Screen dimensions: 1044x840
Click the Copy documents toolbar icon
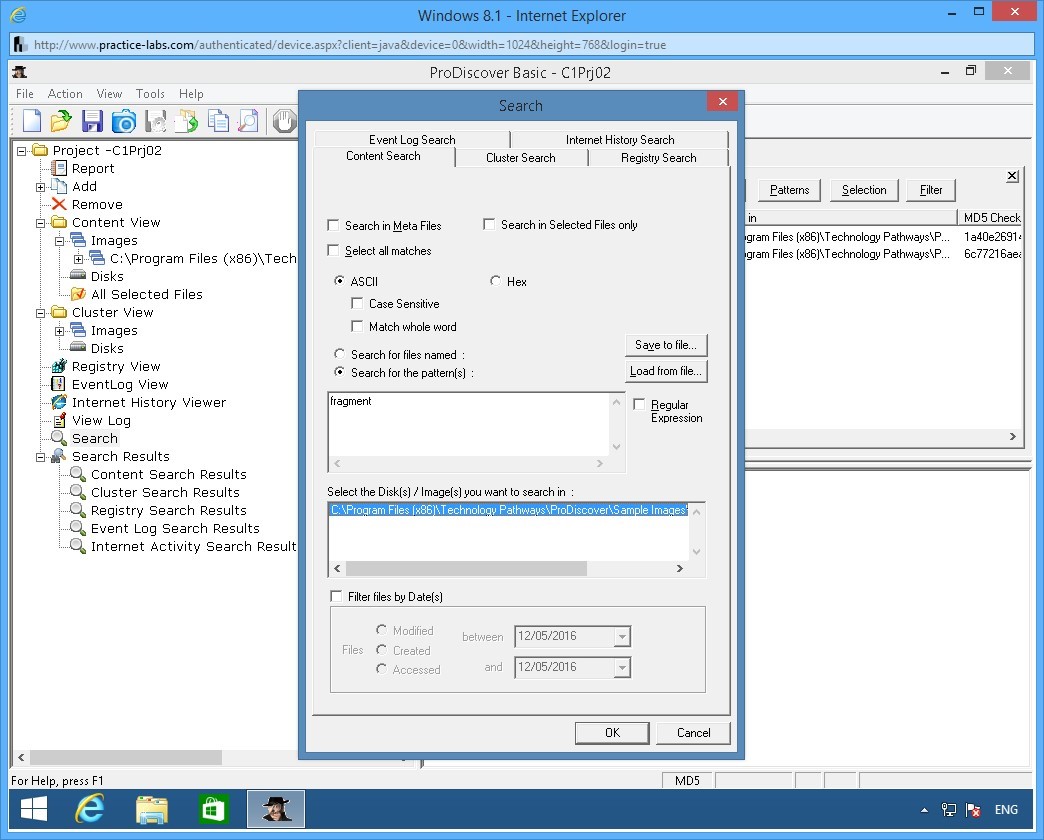[218, 121]
